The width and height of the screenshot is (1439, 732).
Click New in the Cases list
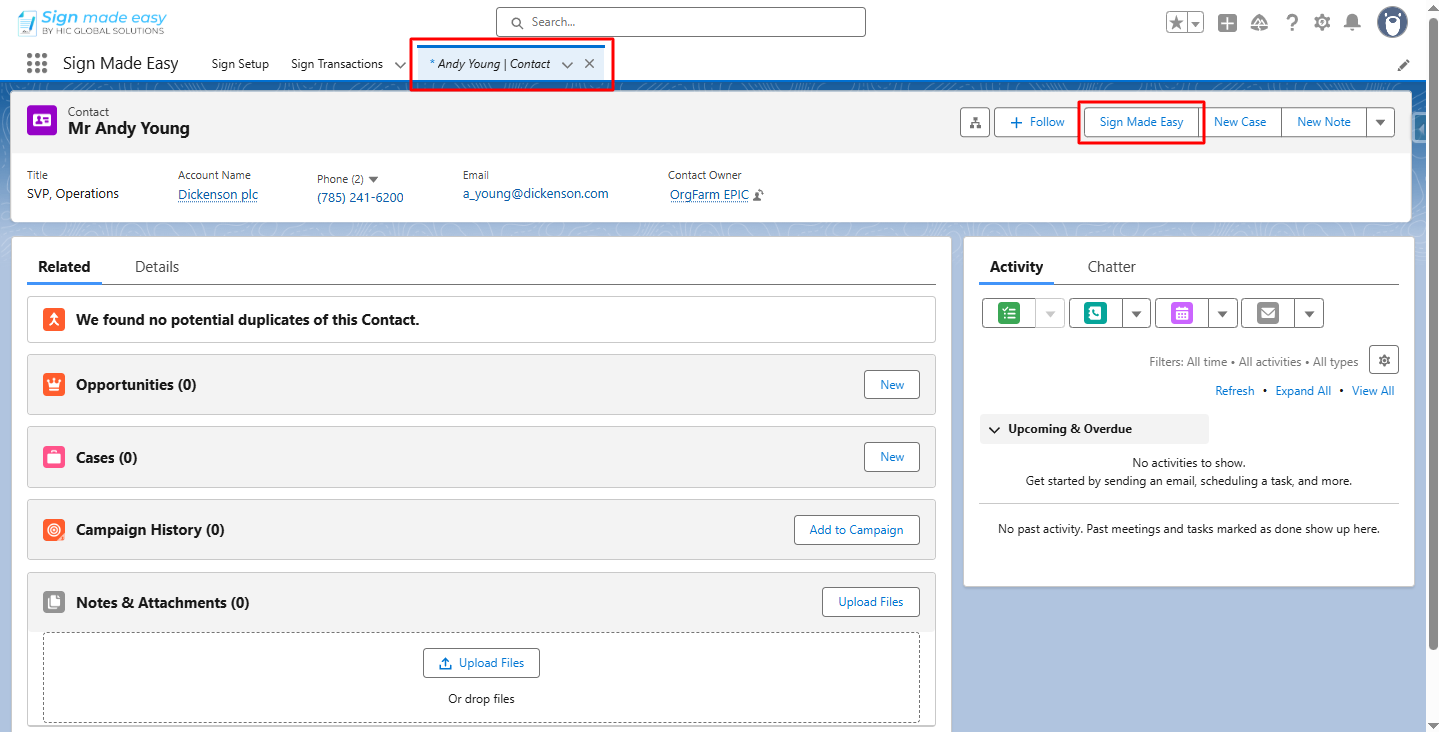tap(892, 457)
